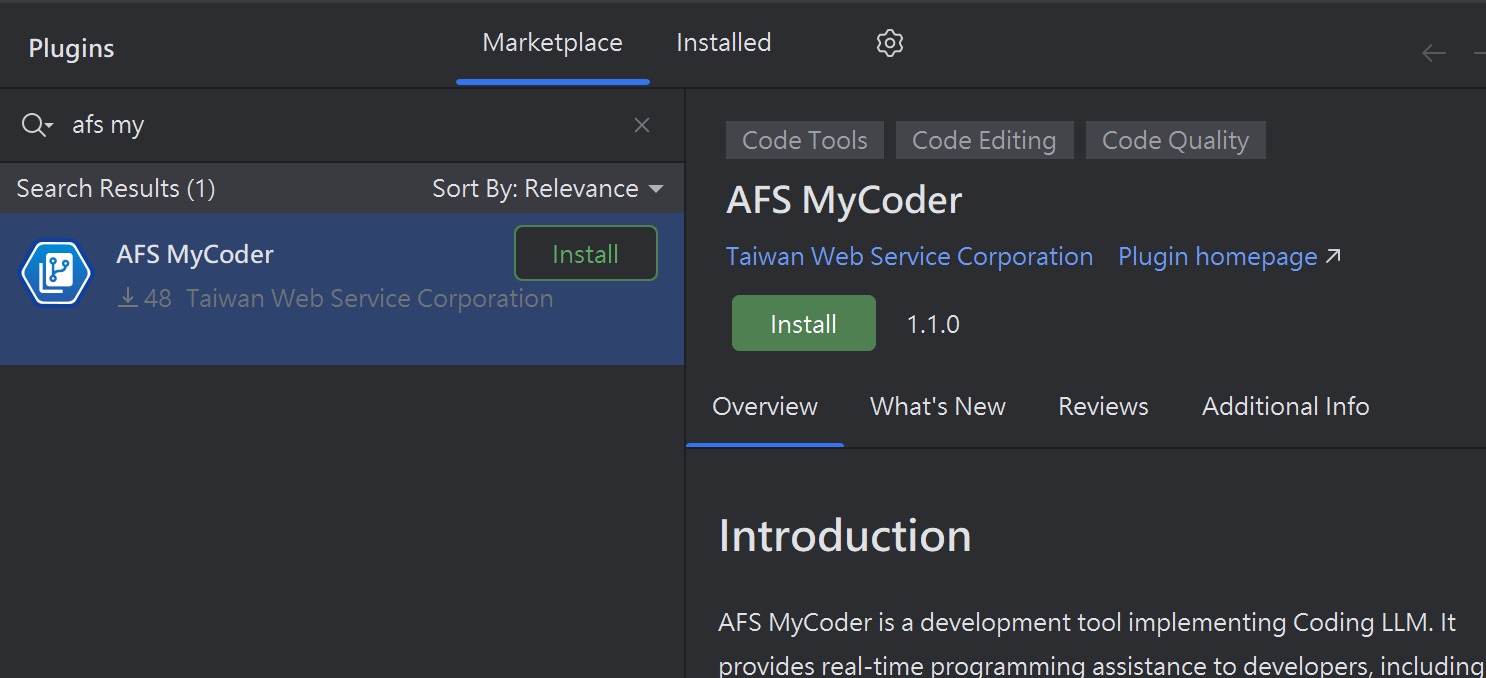The height and width of the screenshot is (678, 1486).
Task: Open the Plugin homepage link
Action: pyautogui.click(x=1229, y=257)
